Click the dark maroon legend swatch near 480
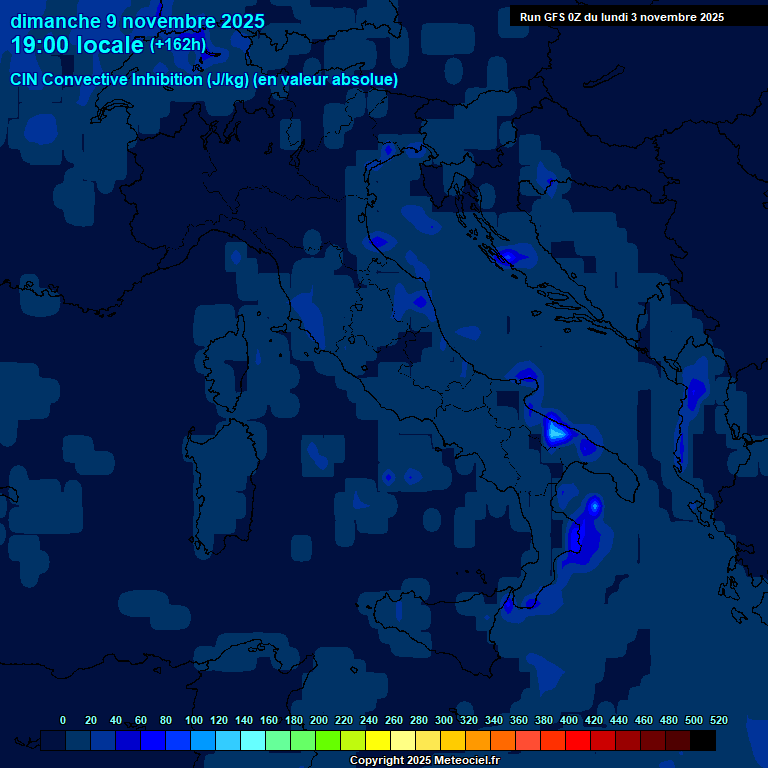 click(x=678, y=741)
